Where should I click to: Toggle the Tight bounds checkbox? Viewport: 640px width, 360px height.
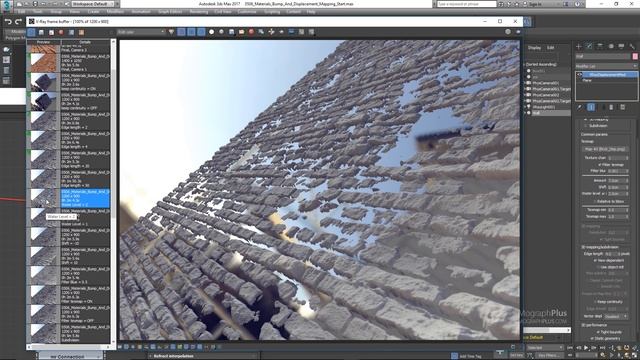598,332
